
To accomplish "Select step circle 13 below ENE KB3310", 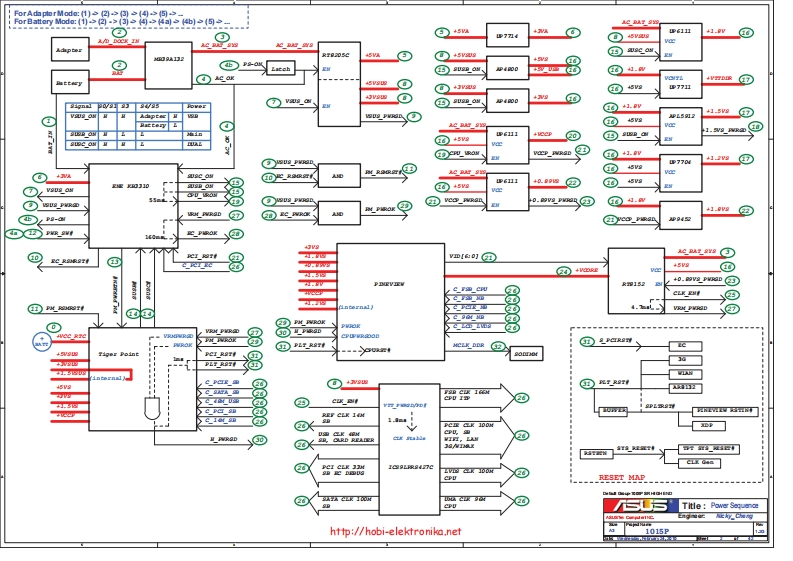I will click(x=114, y=261).
